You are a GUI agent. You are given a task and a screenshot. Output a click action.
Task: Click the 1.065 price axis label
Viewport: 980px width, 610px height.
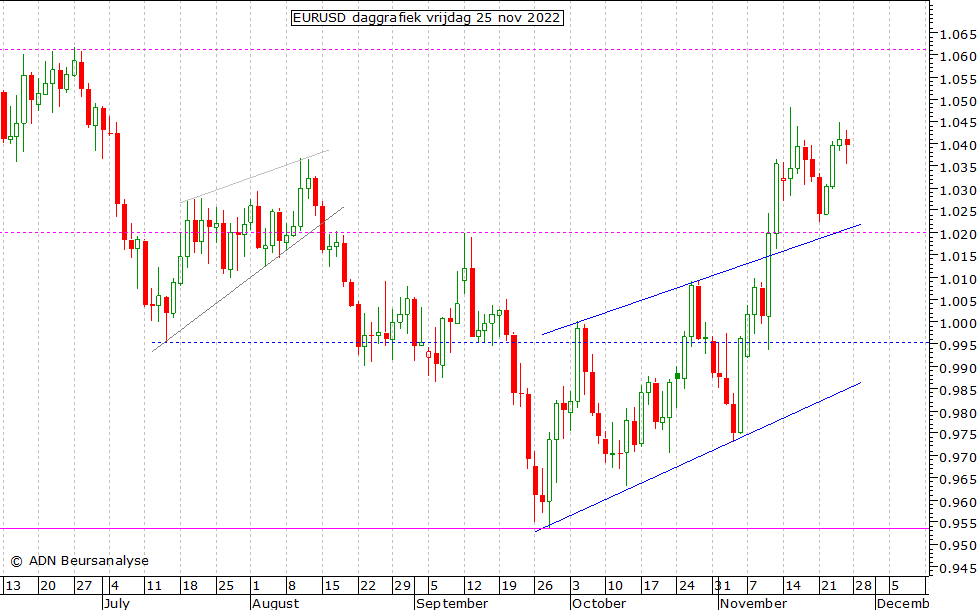coord(958,34)
